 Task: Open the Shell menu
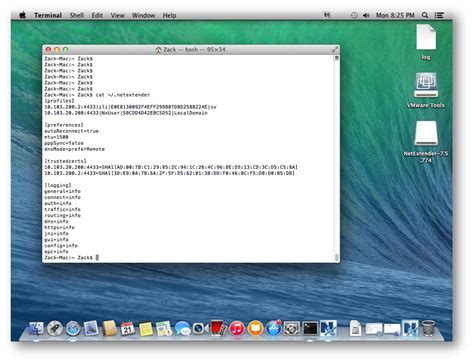[77, 15]
